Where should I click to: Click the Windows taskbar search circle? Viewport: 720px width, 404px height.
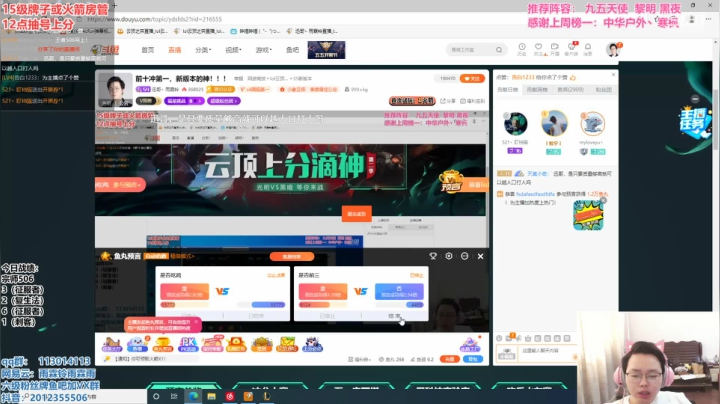[x=156, y=396]
